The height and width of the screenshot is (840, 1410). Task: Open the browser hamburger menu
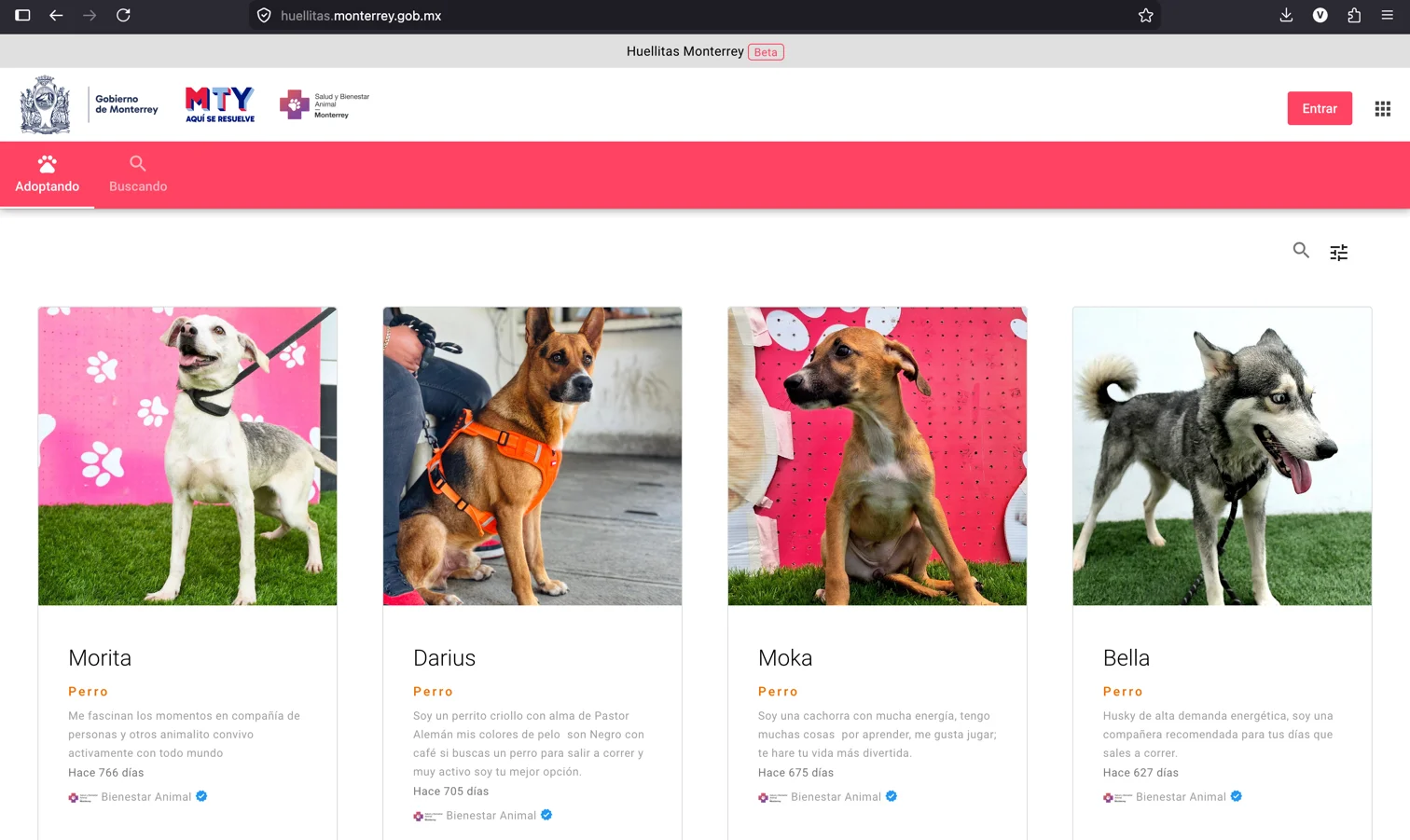(x=1388, y=15)
